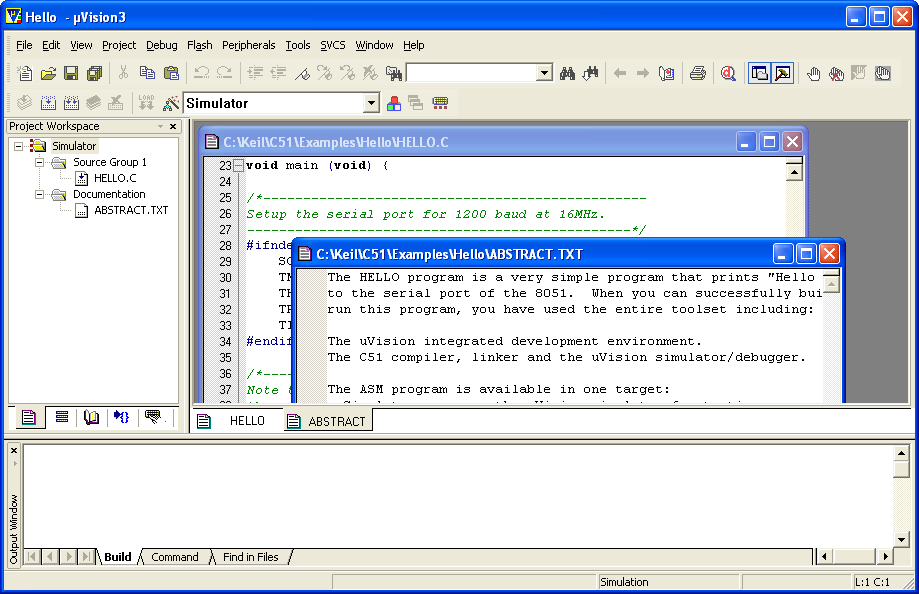Click the Incremental Find binoculars-arrow icon
Image resolution: width=919 pixels, height=594 pixels.
pos(590,73)
